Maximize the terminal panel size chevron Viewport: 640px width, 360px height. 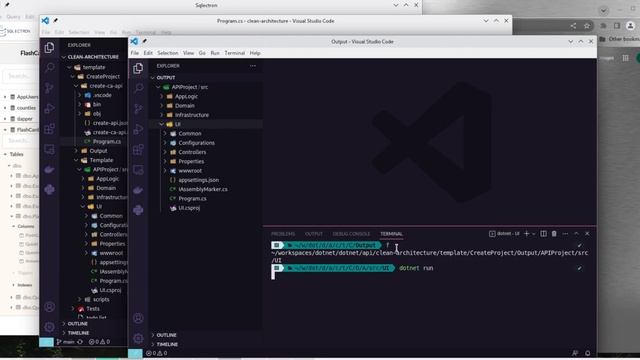pos(576,233)
